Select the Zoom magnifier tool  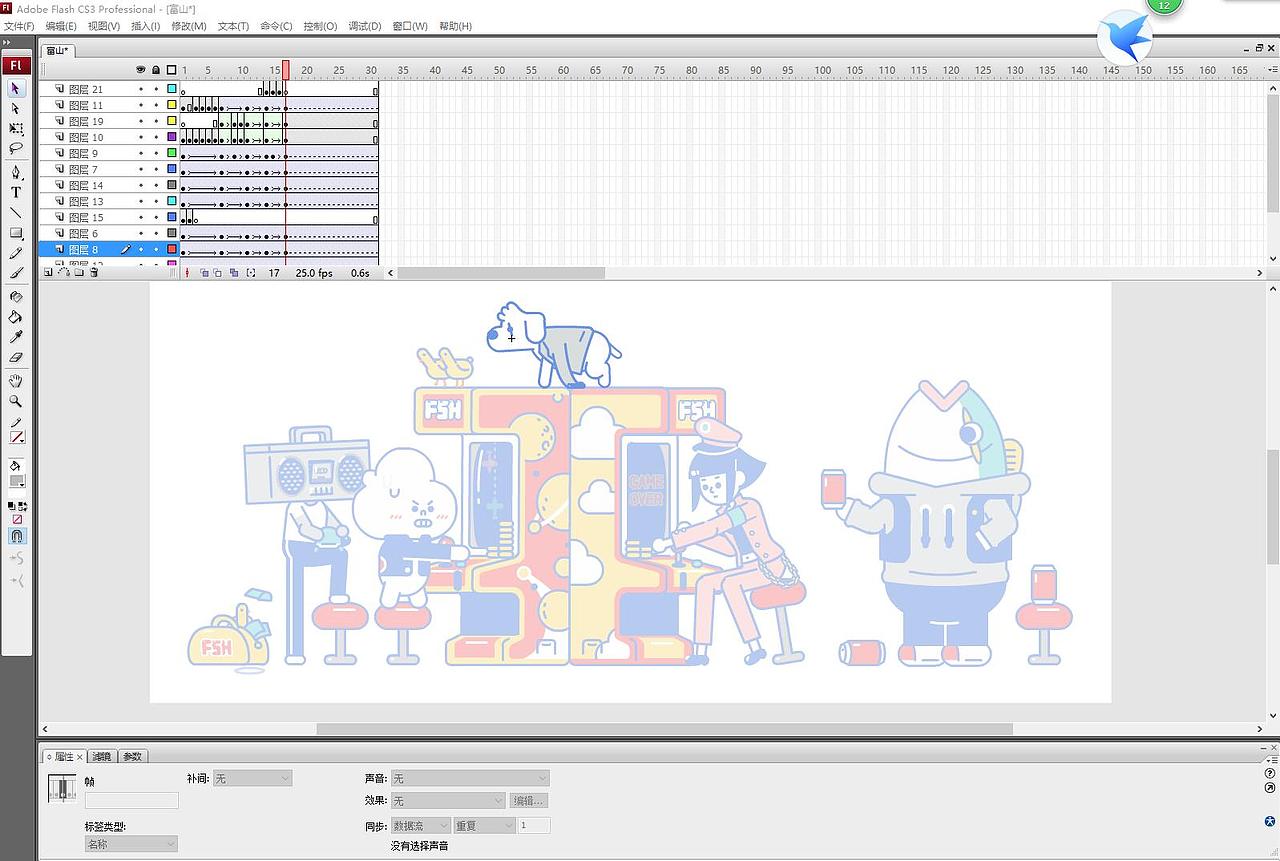pyautogui.click(x=16, y=401)
